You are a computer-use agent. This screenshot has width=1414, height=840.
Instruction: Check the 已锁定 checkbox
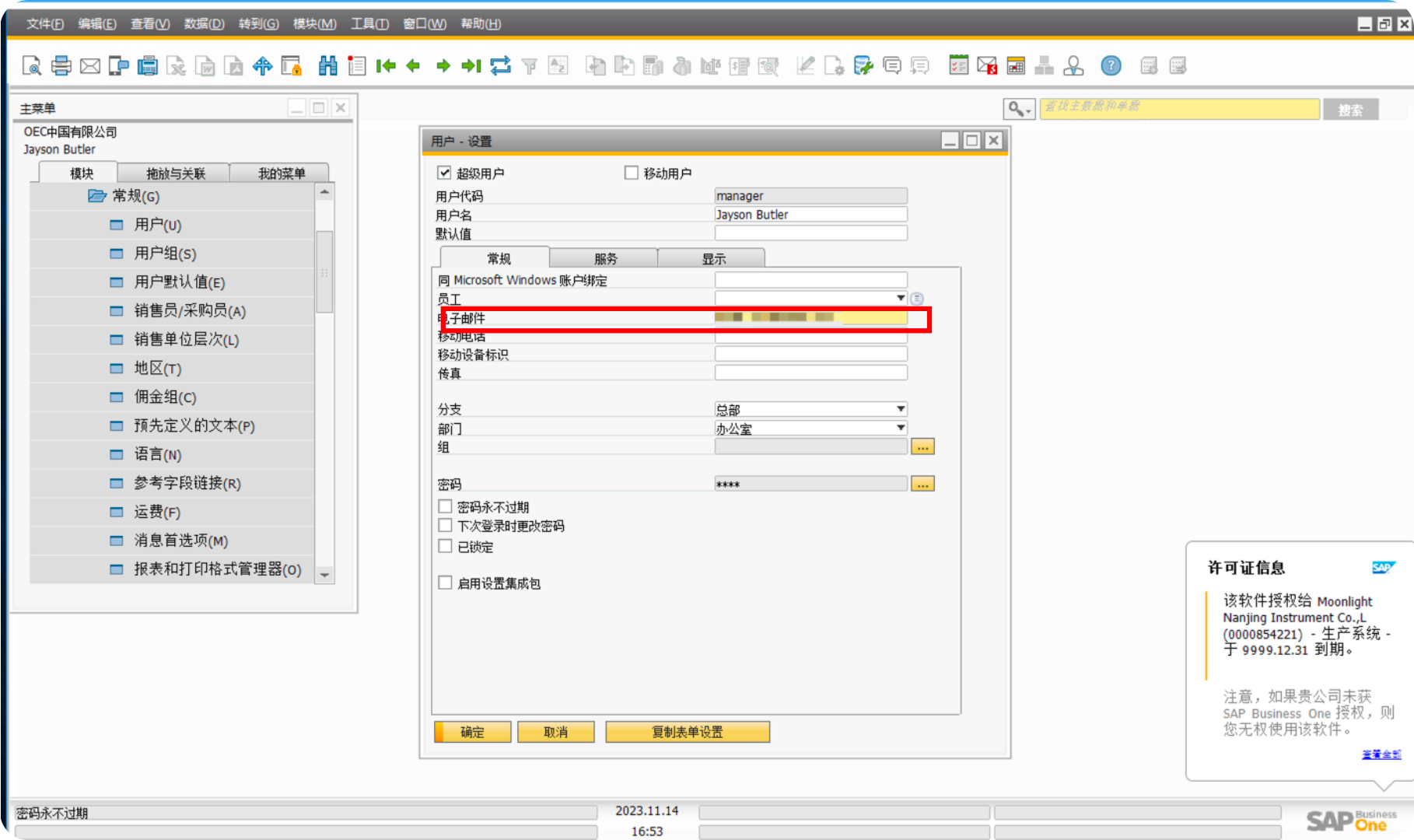click(445, 547)
